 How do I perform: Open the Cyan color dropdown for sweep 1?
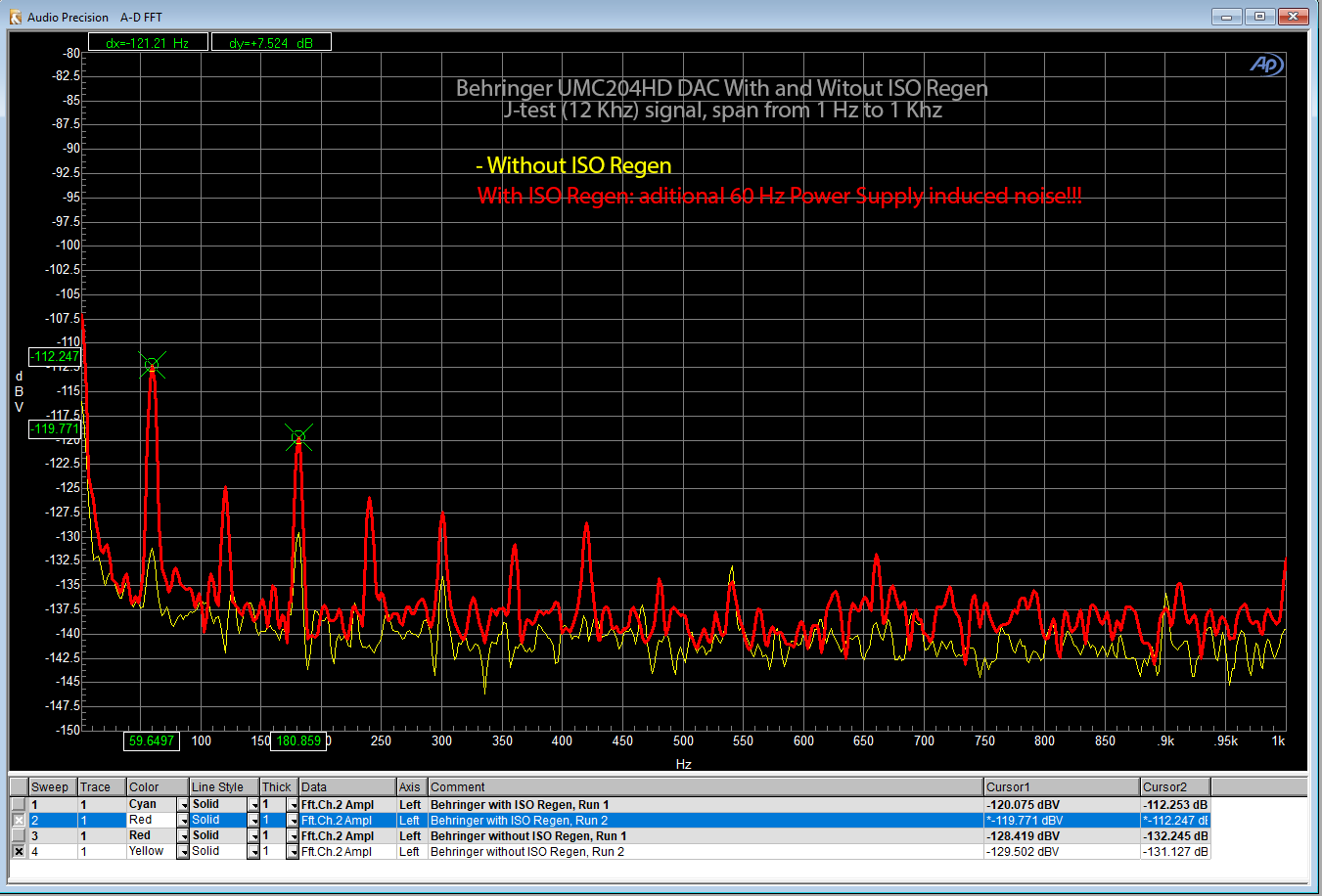pyautogui.click(x=182, y=805)
